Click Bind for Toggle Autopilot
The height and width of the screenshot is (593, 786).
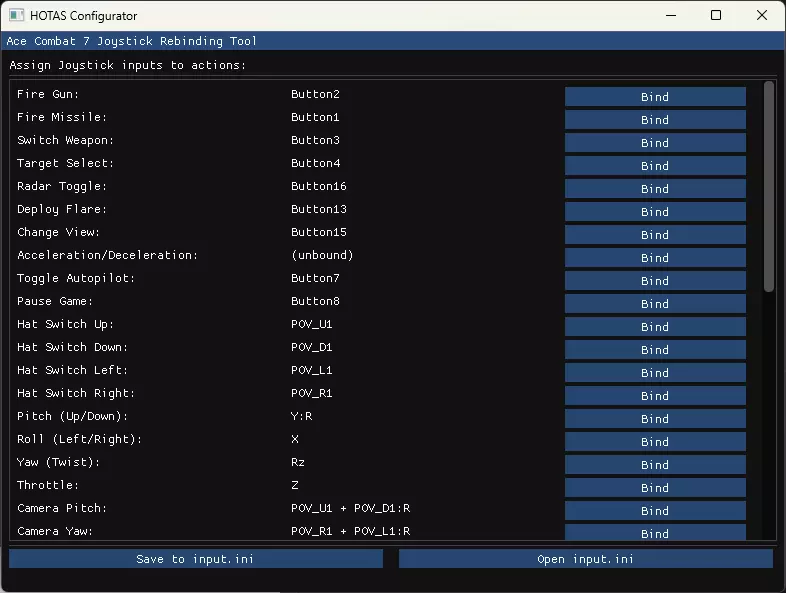(x=655, y=281)
